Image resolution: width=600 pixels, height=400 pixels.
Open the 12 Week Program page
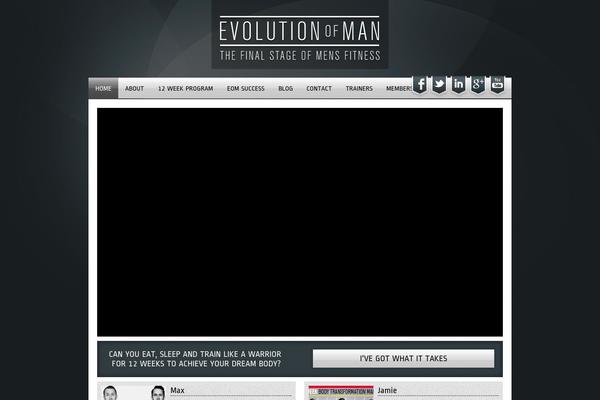pyautogui.click(x=186, y=88)
